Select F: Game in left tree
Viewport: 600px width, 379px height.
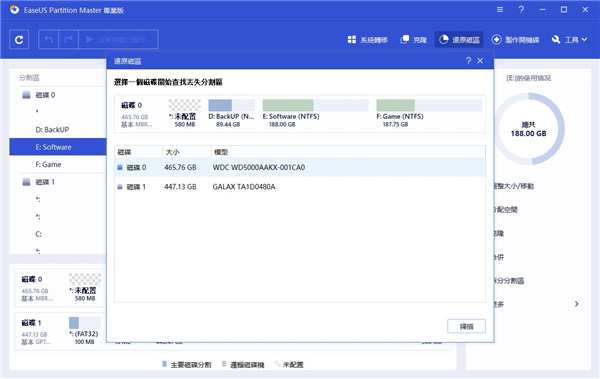(48, 165)
